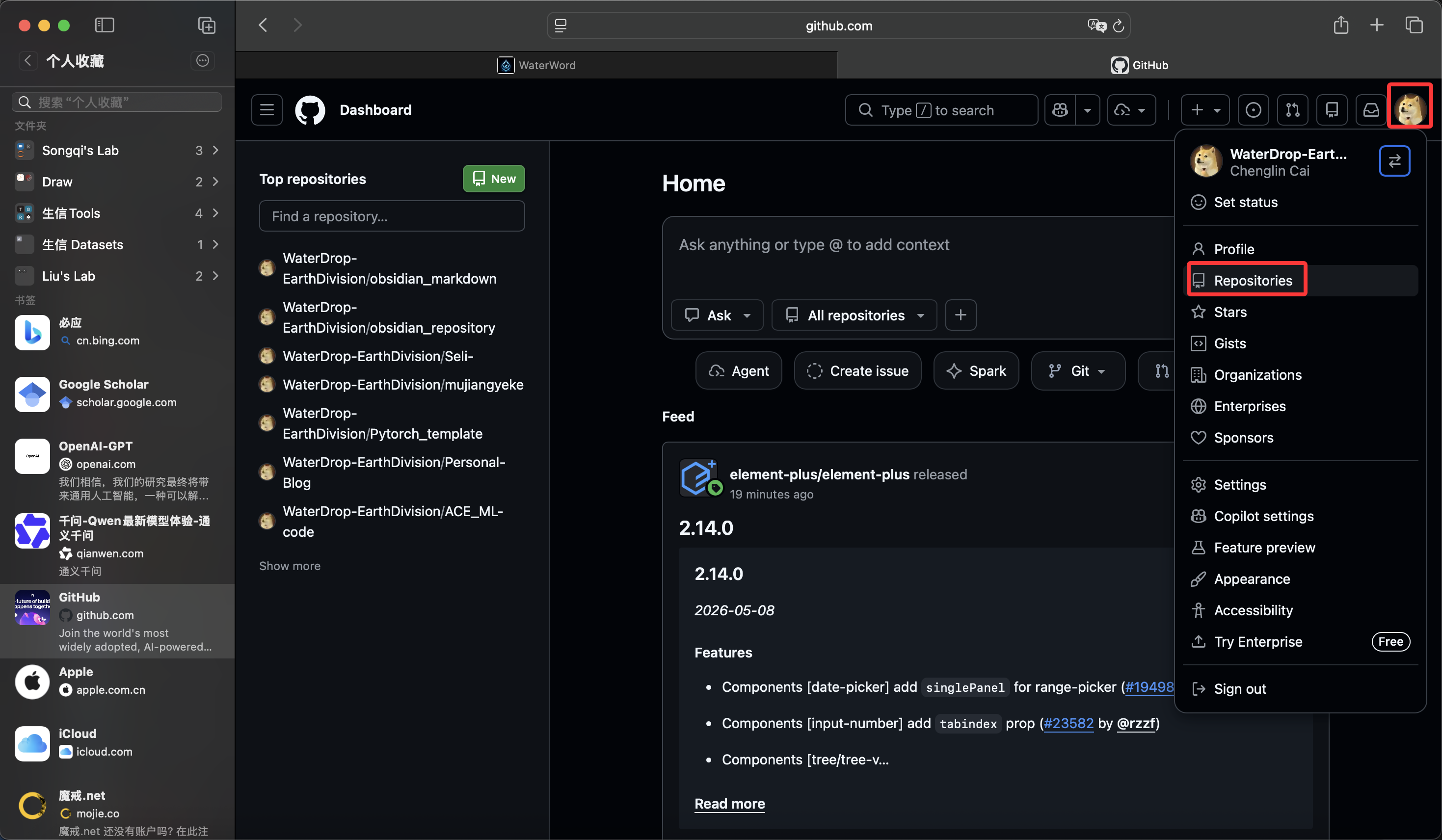Select Set status in the user menu

[x=1301, y=202]
